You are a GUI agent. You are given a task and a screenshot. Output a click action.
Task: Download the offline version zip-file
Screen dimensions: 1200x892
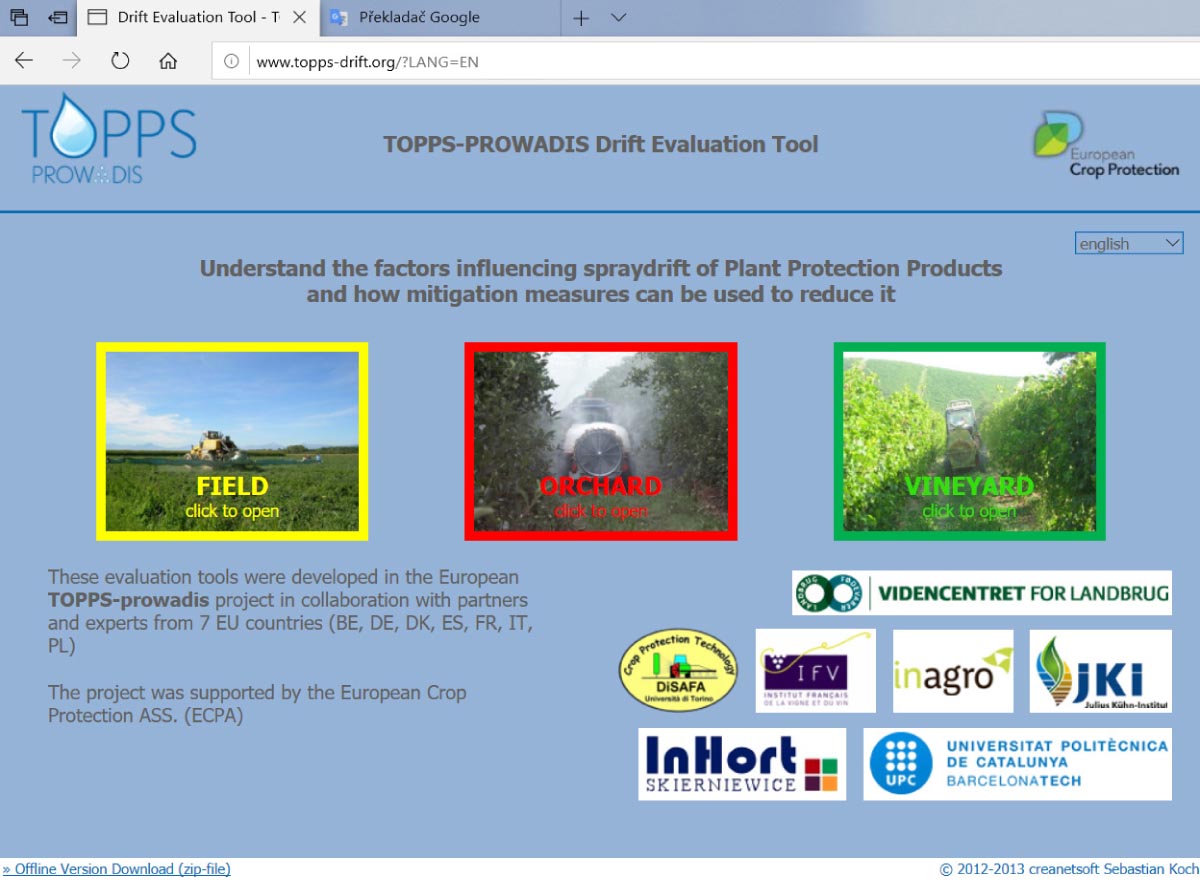coord(117,869)
